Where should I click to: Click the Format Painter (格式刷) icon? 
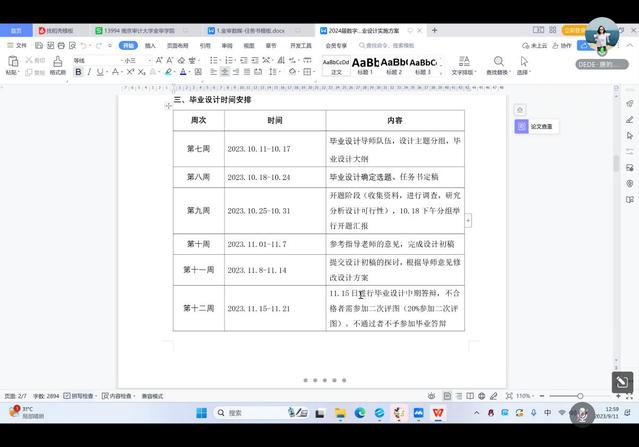(x=58, y=62)
